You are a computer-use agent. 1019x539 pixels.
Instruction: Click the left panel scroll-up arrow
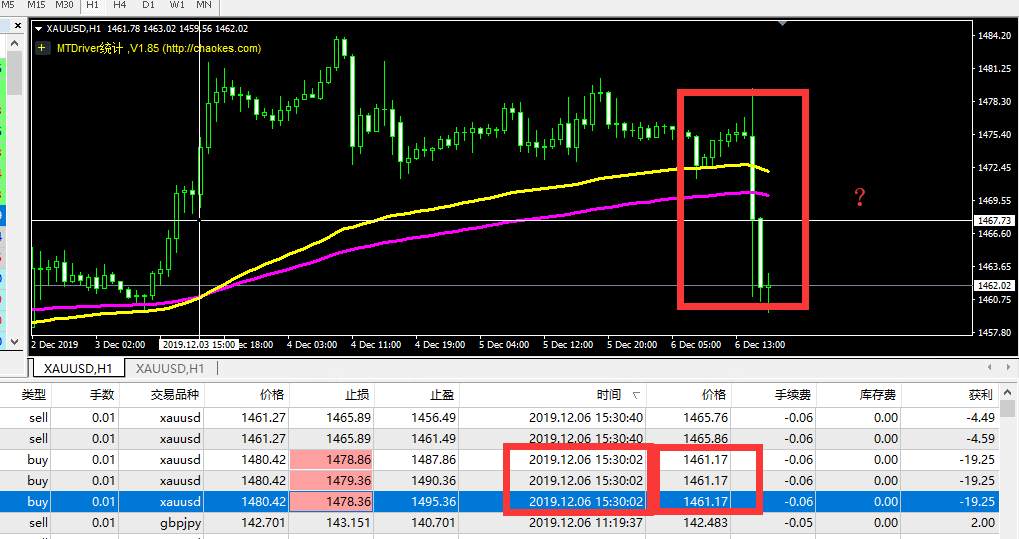(x=15, y=43)
